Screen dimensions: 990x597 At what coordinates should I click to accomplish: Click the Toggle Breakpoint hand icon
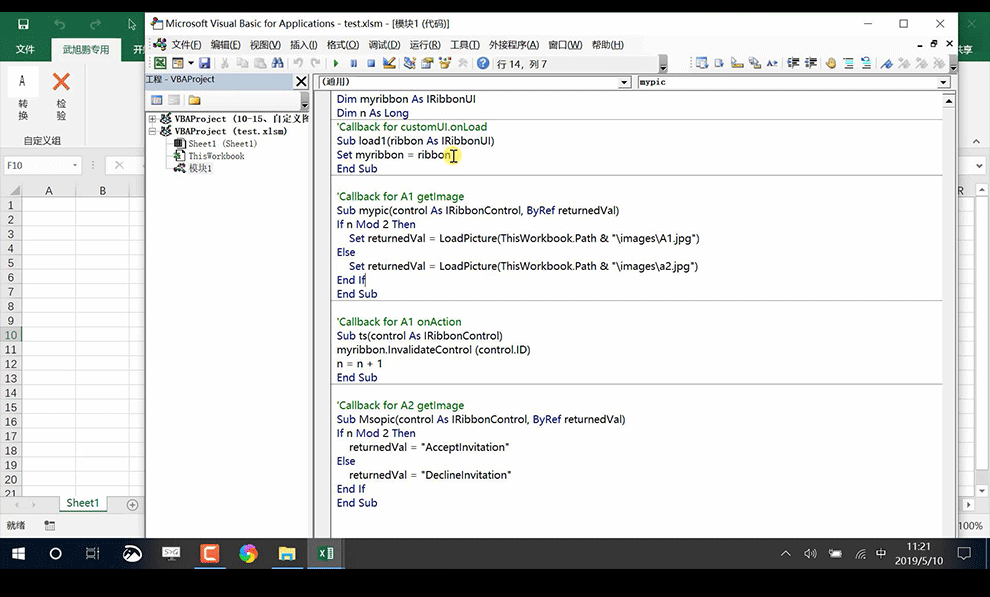(830, 63)
